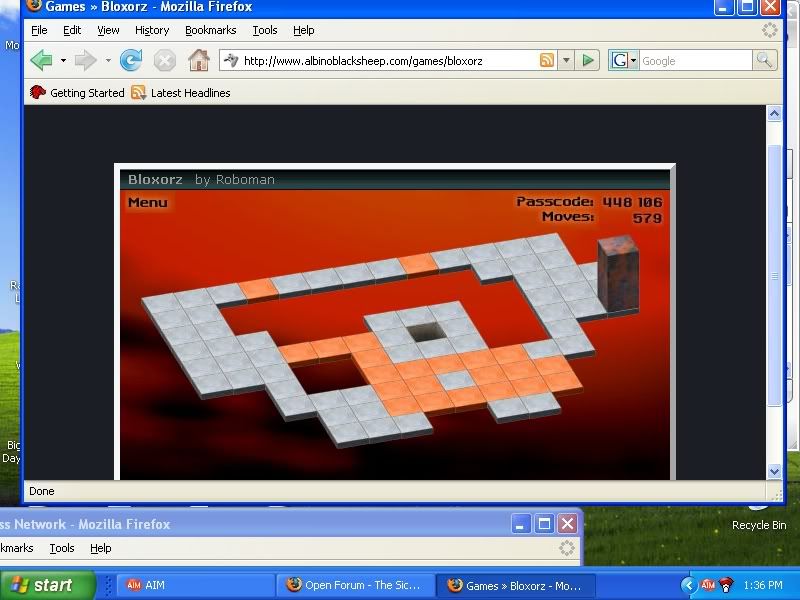Open the Latest Headlines feed bookmark
The image size is (800, 600).
click(x=181, y=93)
